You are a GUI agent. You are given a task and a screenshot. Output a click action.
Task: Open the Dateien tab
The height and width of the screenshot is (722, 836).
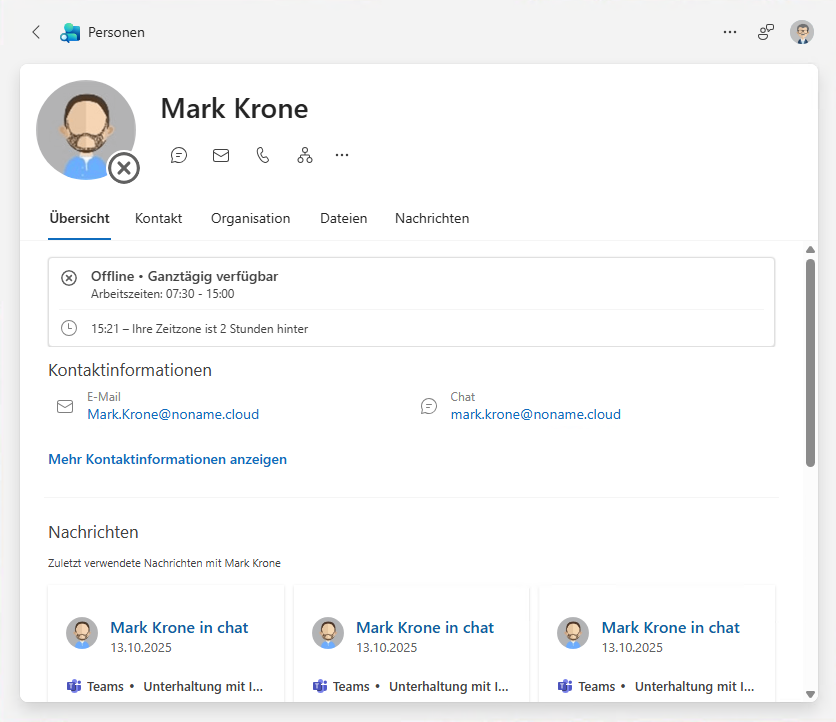tap(343, 218)
